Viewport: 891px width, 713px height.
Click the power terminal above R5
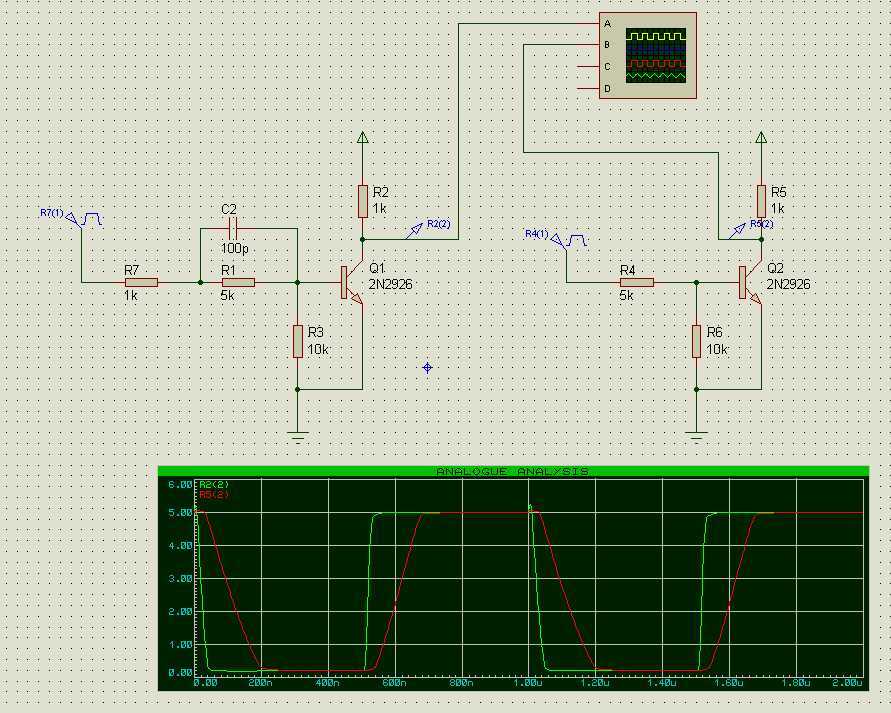(x=761, y=137)
